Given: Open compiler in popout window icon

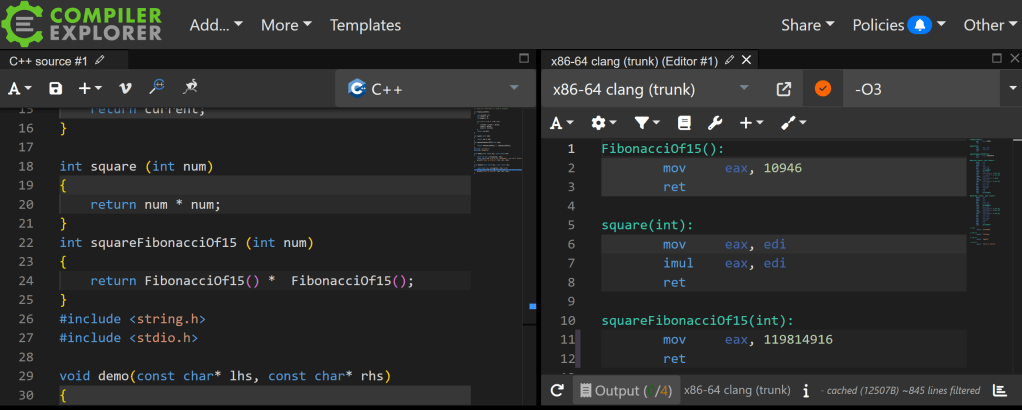Looking at the screenshot, I should point(784,89).
